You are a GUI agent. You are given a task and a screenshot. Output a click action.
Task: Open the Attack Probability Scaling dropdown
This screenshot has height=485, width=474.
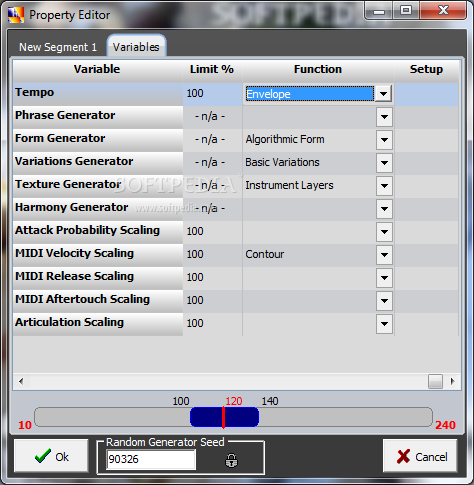(384, 232)
